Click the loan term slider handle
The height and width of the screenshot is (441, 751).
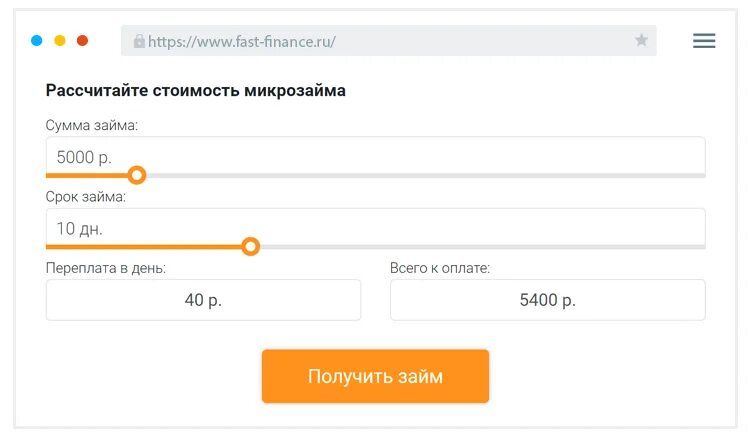coord(251,246)
